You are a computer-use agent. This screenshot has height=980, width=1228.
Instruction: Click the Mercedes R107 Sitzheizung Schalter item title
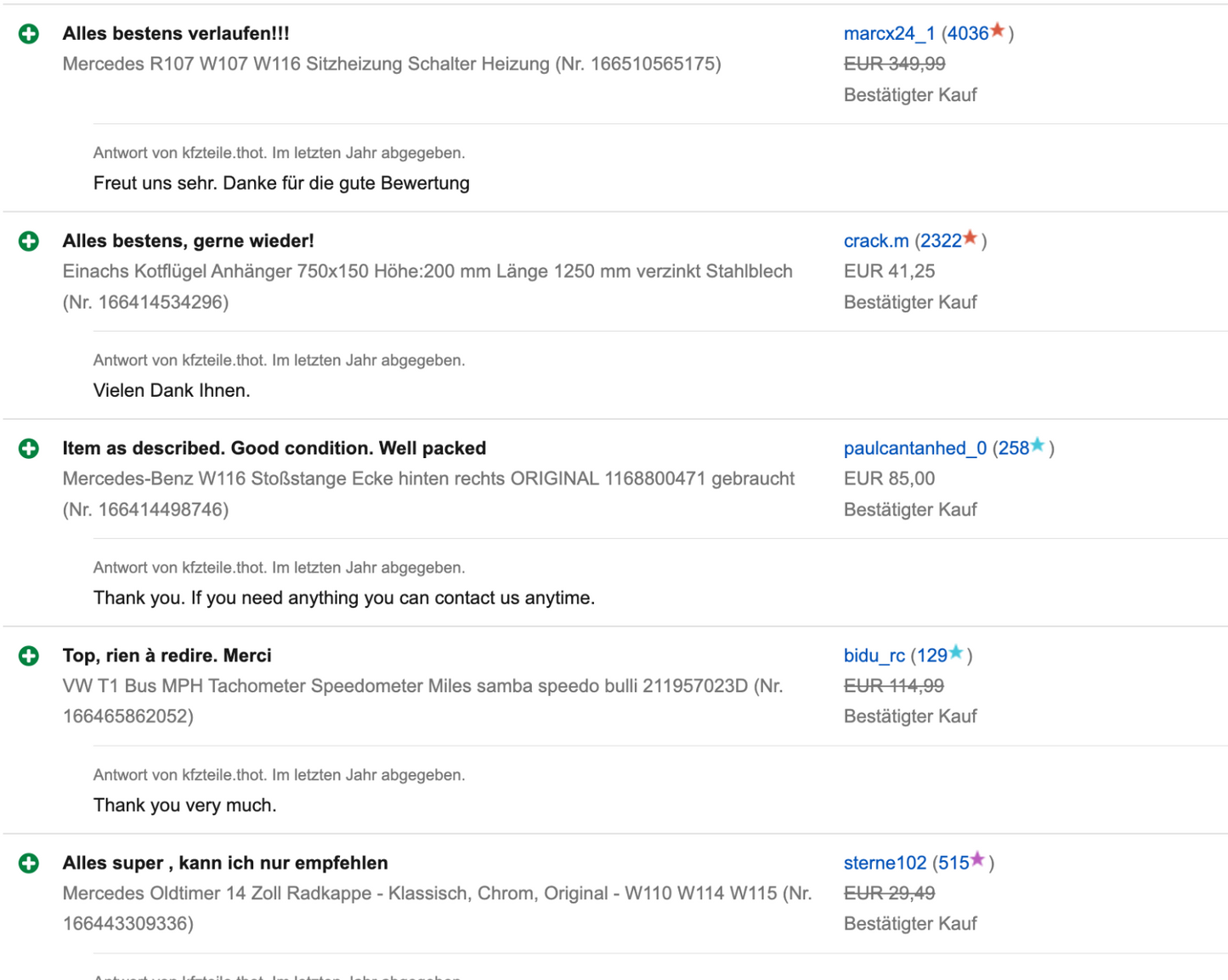tap(391, 65)
